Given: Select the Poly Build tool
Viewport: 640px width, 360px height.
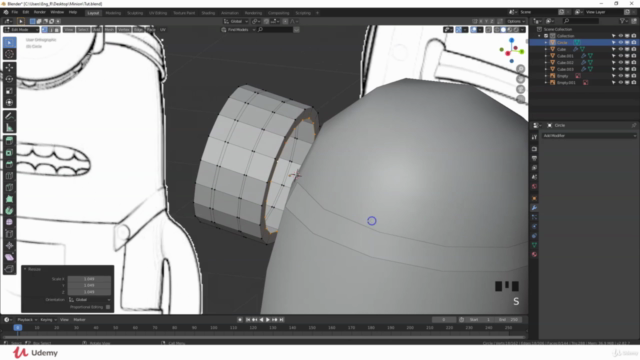Looking at the screenshot, I should point(9,199).
